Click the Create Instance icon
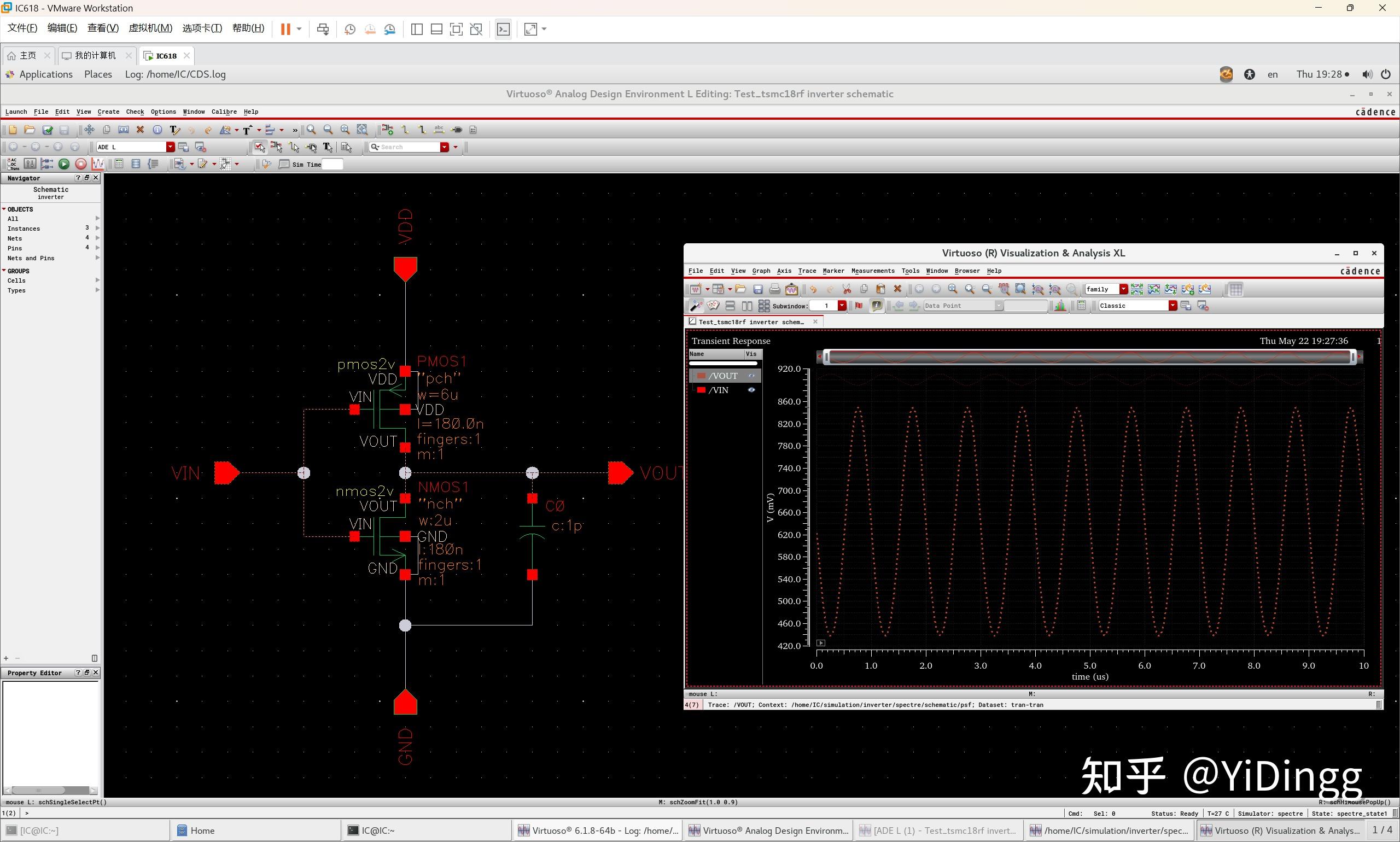The height and width of the screenshot is (842, 1400). 388,130
